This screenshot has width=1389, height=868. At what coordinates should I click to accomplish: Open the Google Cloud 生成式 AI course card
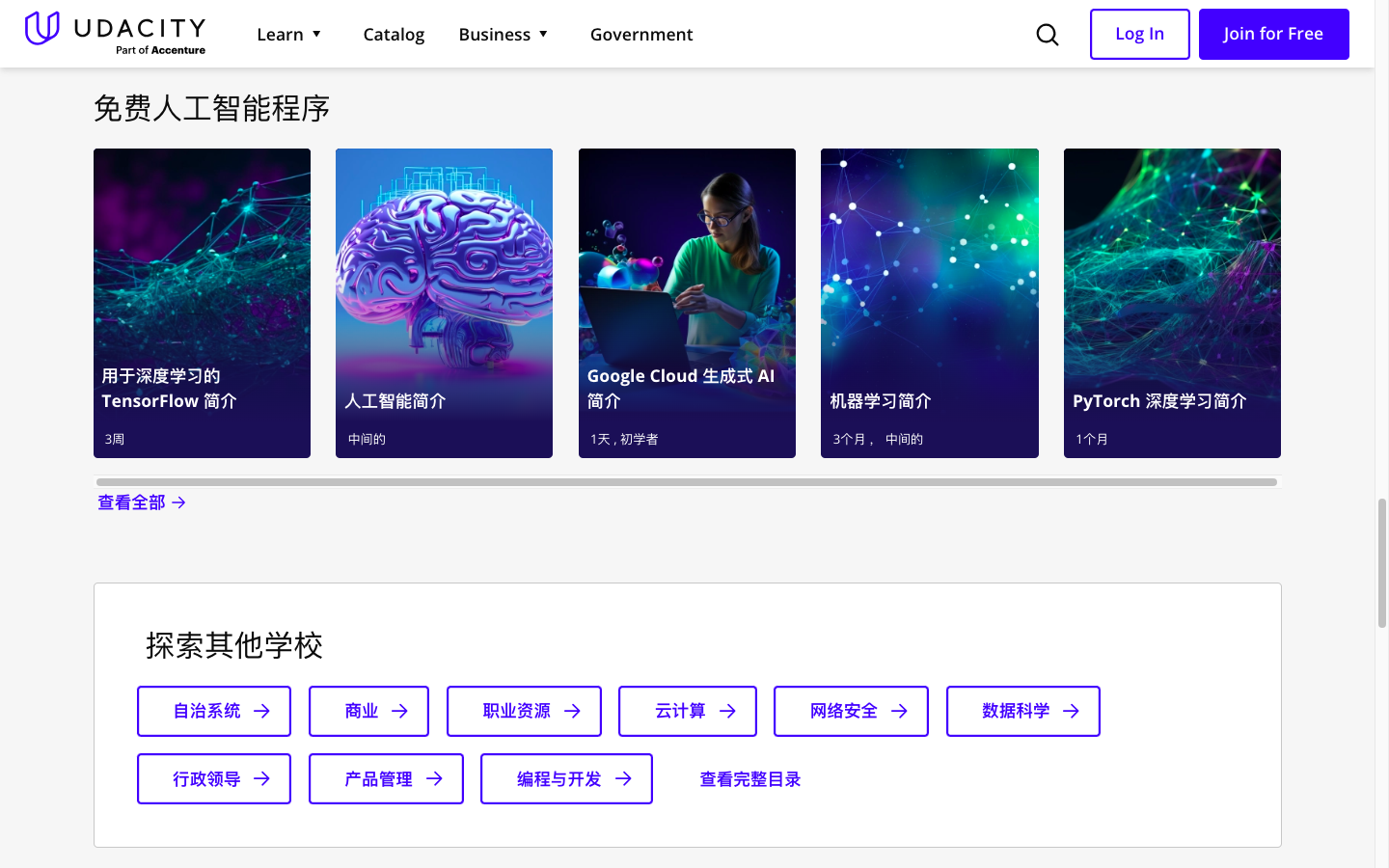tap(687, 303)
